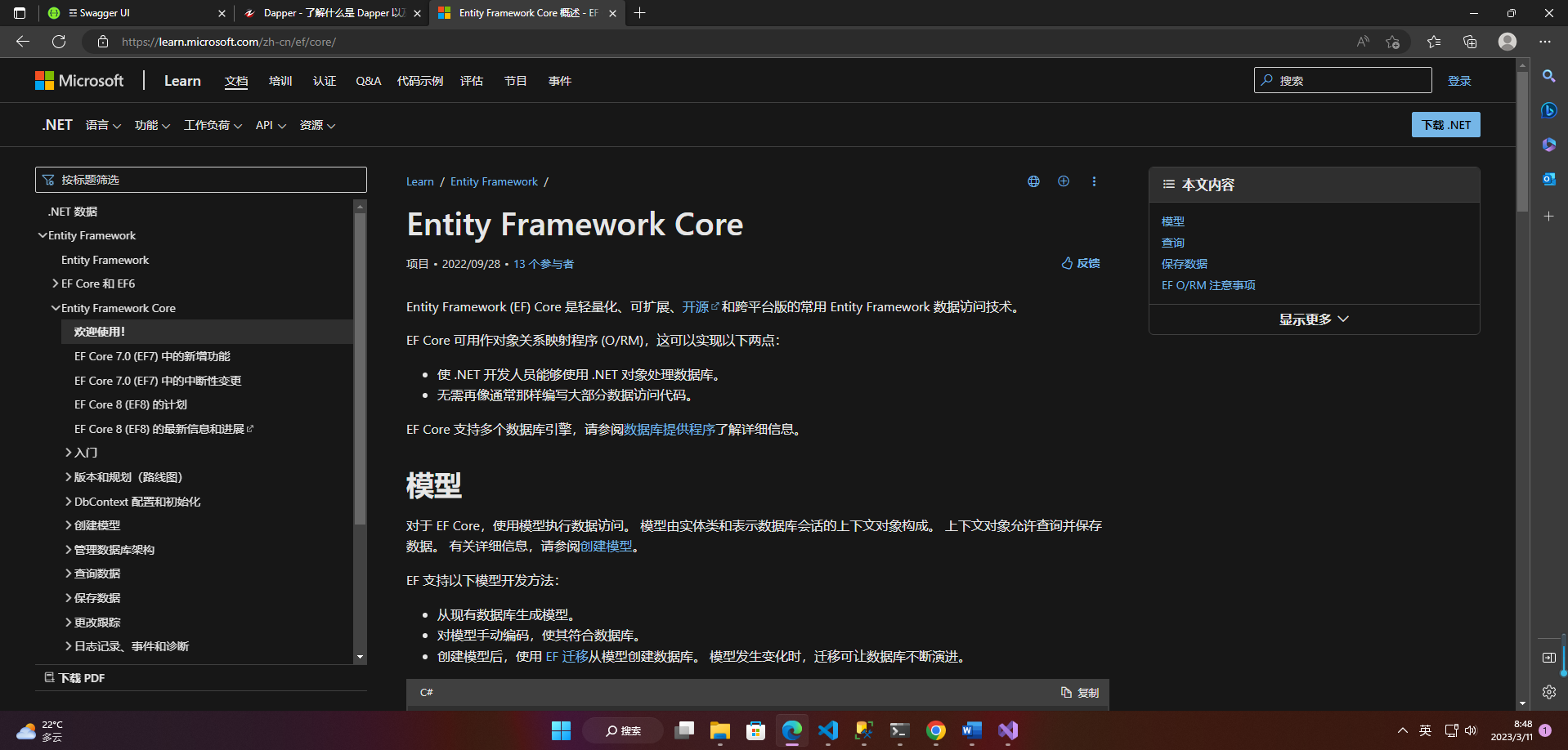Image resolution: width=1568 pixels, height=750 pixels.
Task: Refresh the page with the reload icon
Action: coord(59,42)
